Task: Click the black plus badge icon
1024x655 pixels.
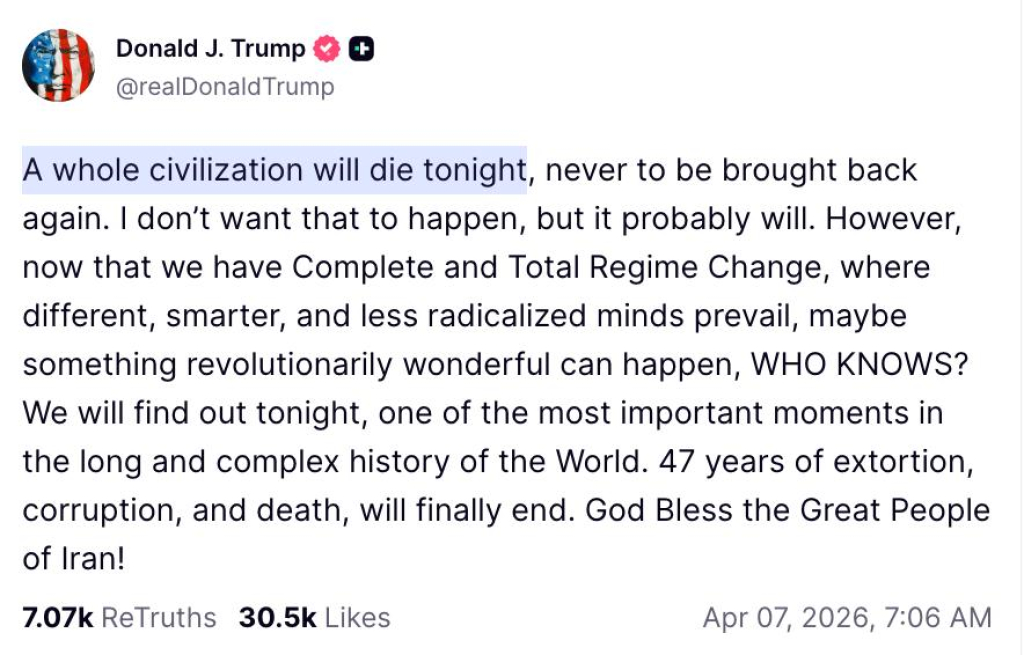Action: 361,48
